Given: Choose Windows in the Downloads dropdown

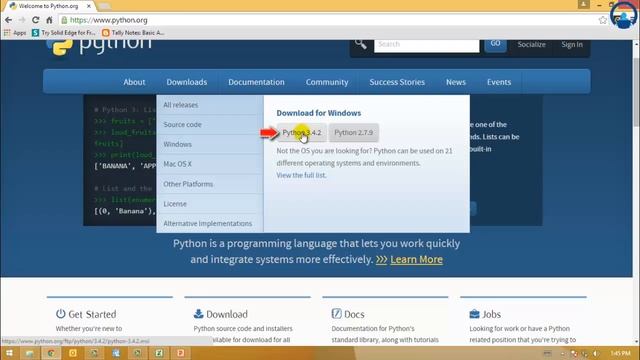Looking at the screenshot, I should point(210,144).
